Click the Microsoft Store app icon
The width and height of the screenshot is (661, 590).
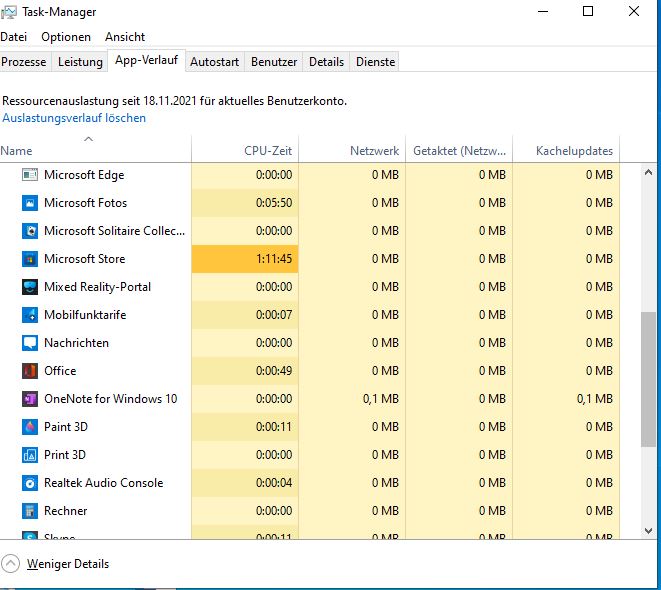(x=30, y=259)
